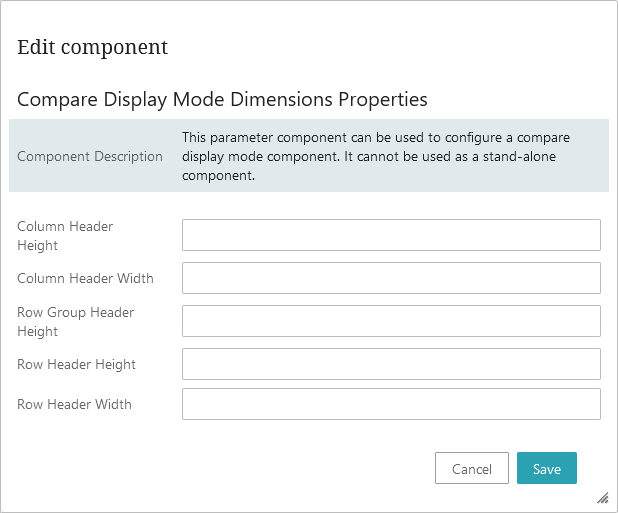Select the Row Group Header Height field
Viewport: 618px width, 513px height.
click(x=391, y=321)
